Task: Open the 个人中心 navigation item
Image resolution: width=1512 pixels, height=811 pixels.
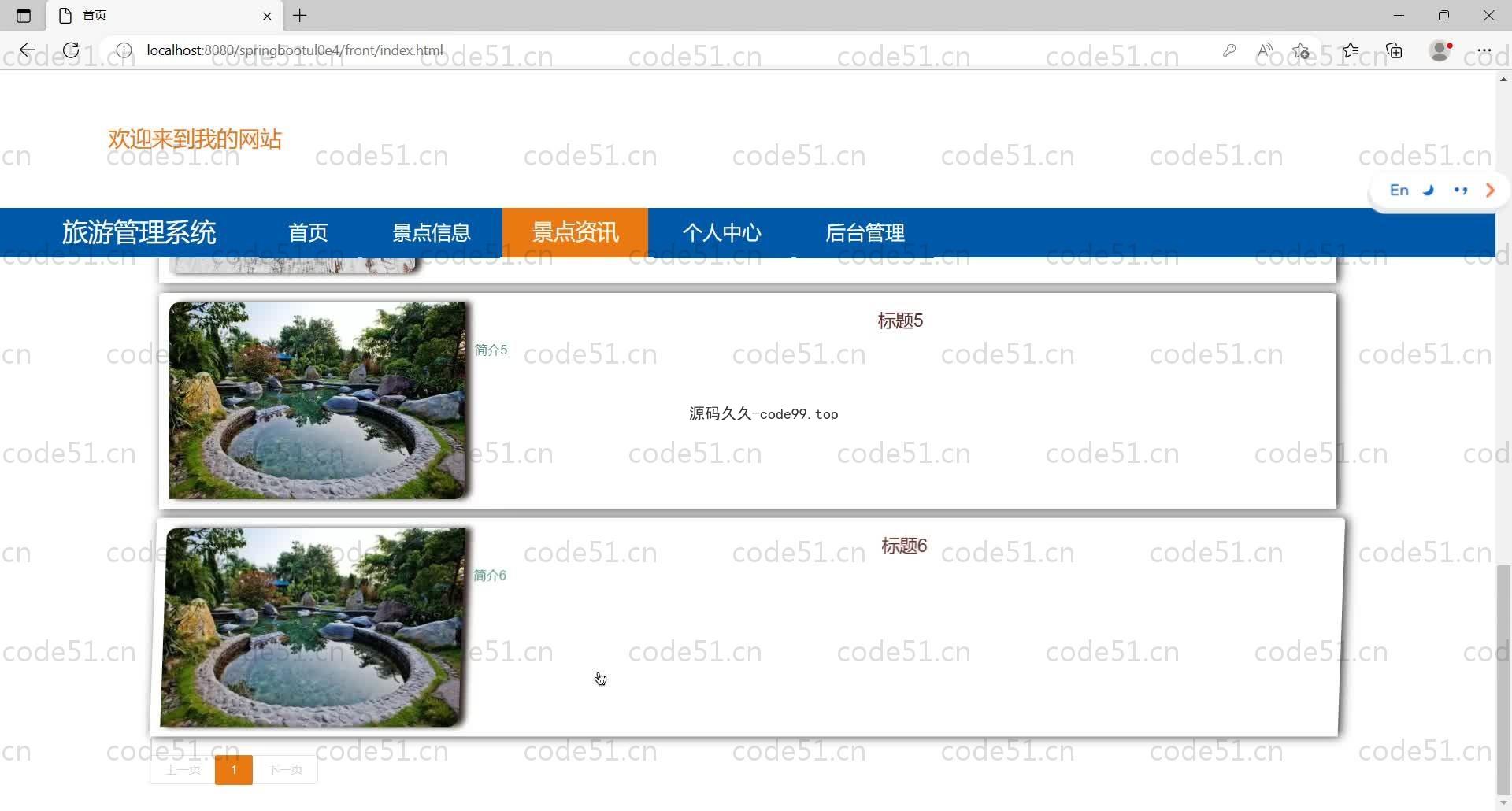Action: tap(721, 233)
